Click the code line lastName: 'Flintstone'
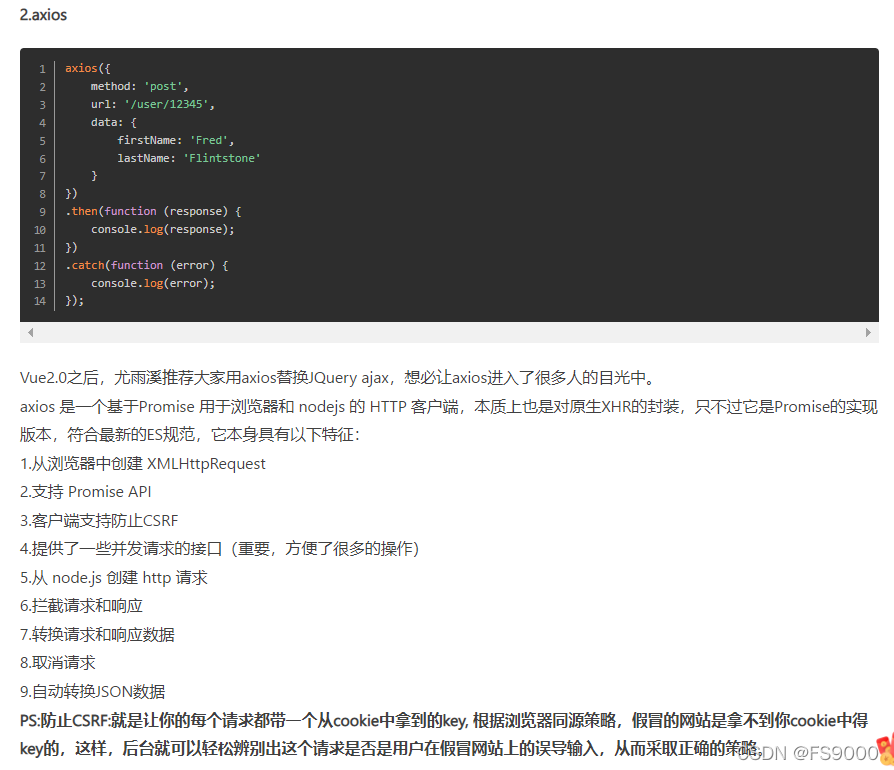894x770 pixels. [189, 158]
